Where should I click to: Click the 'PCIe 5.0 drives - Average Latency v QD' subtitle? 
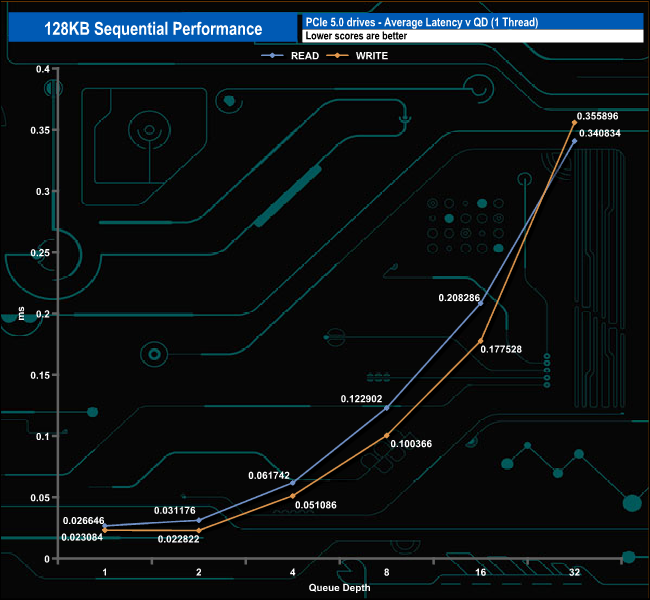pyautogui.click(x=422, y=22)
